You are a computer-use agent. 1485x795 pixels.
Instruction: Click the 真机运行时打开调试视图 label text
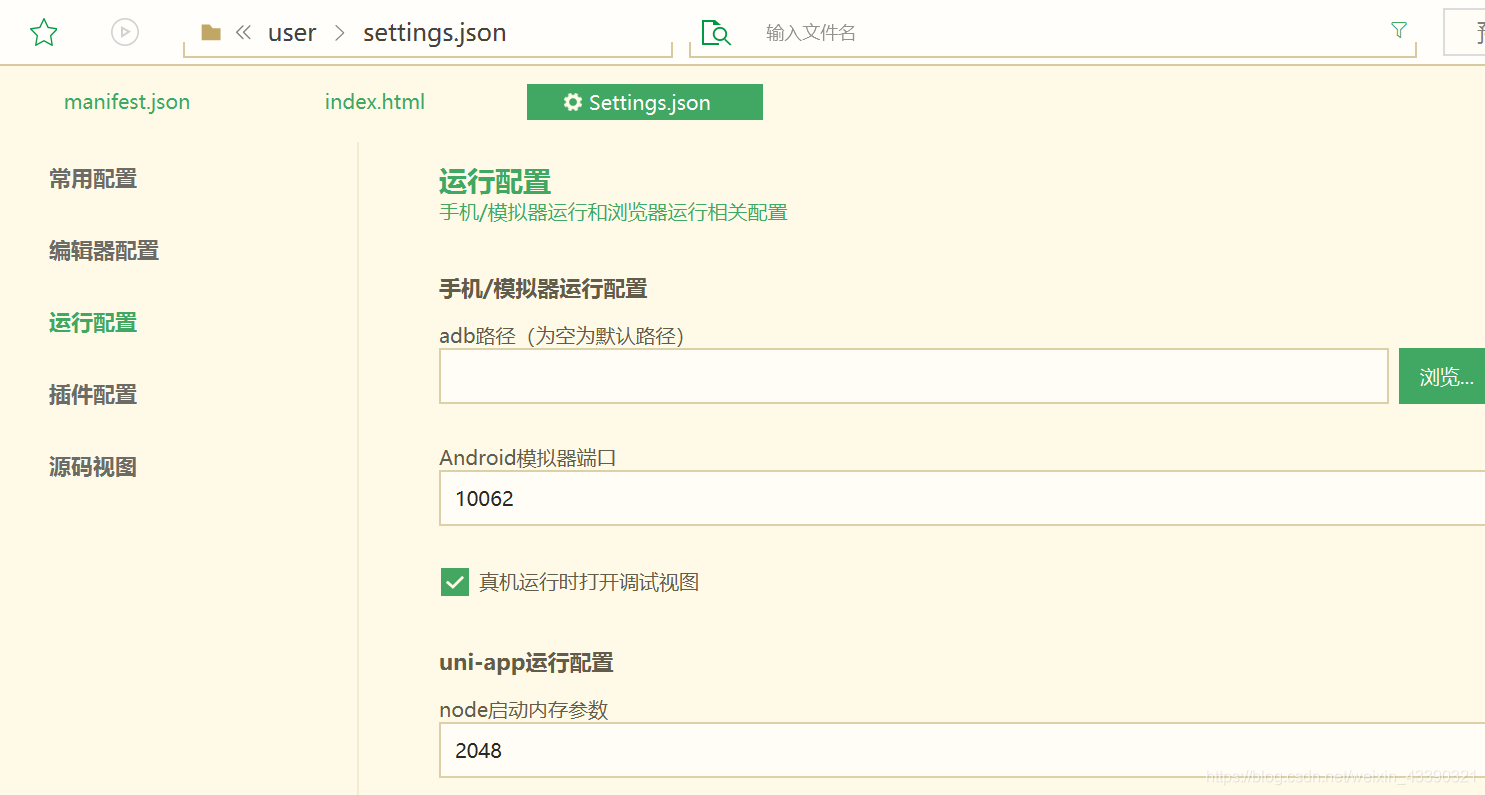tap(589, 582)
